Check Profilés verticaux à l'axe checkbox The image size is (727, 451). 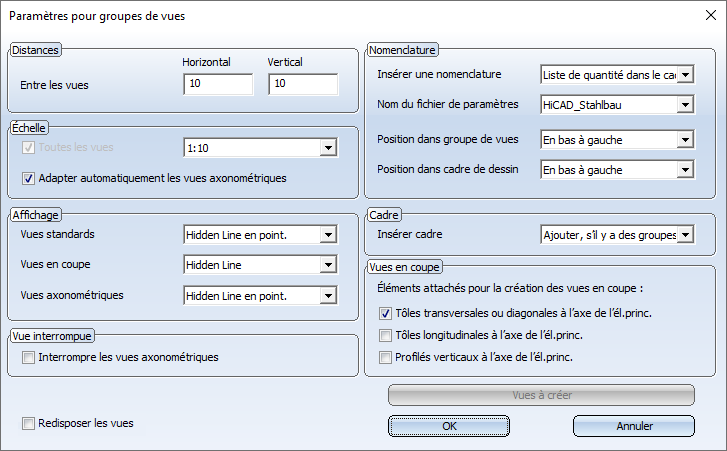coord(385,357)
